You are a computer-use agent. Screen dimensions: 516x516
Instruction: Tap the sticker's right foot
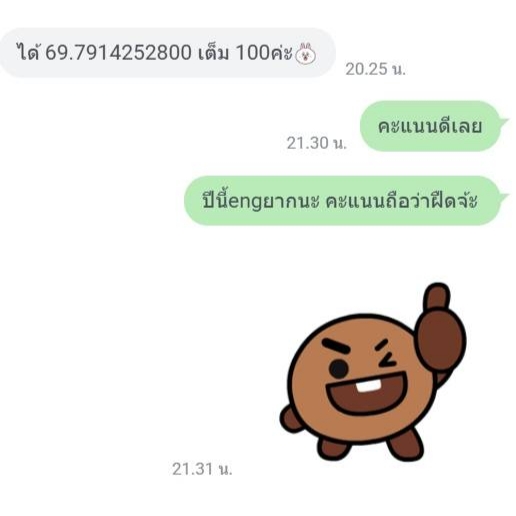(405, 446)
